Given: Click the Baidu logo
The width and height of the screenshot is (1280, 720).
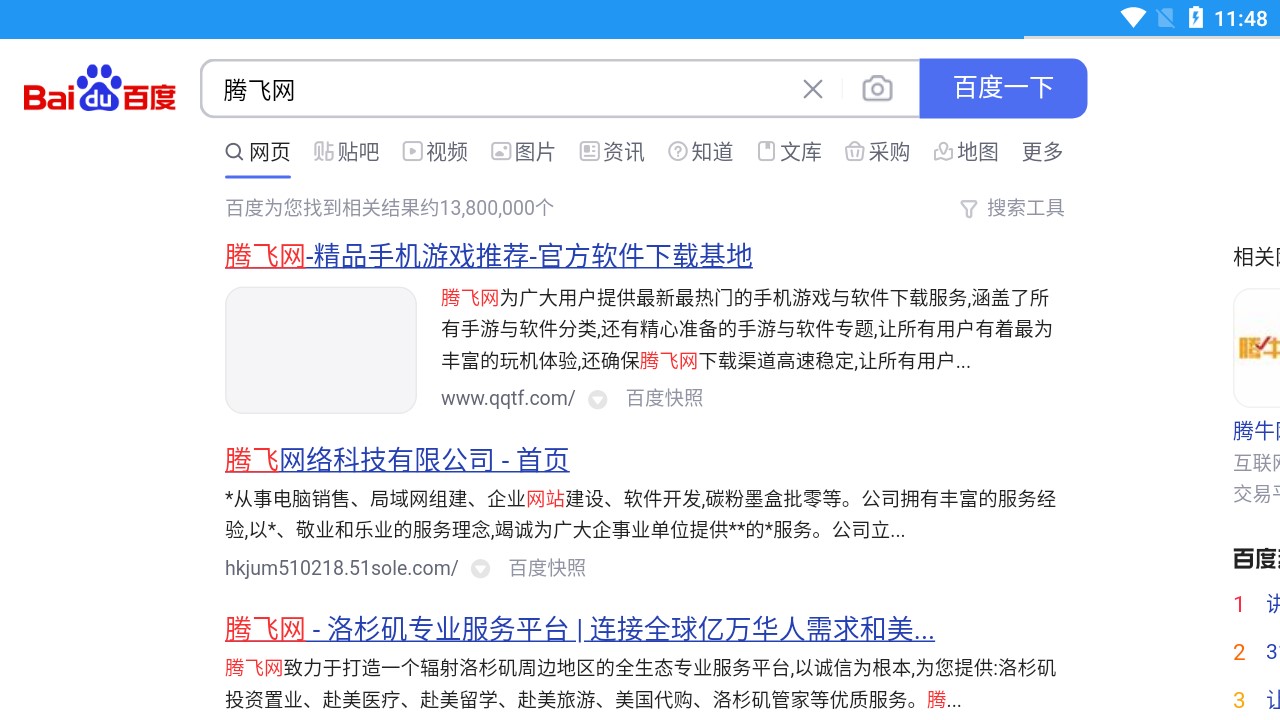Looking at the screenshot, I should (100, 89).
